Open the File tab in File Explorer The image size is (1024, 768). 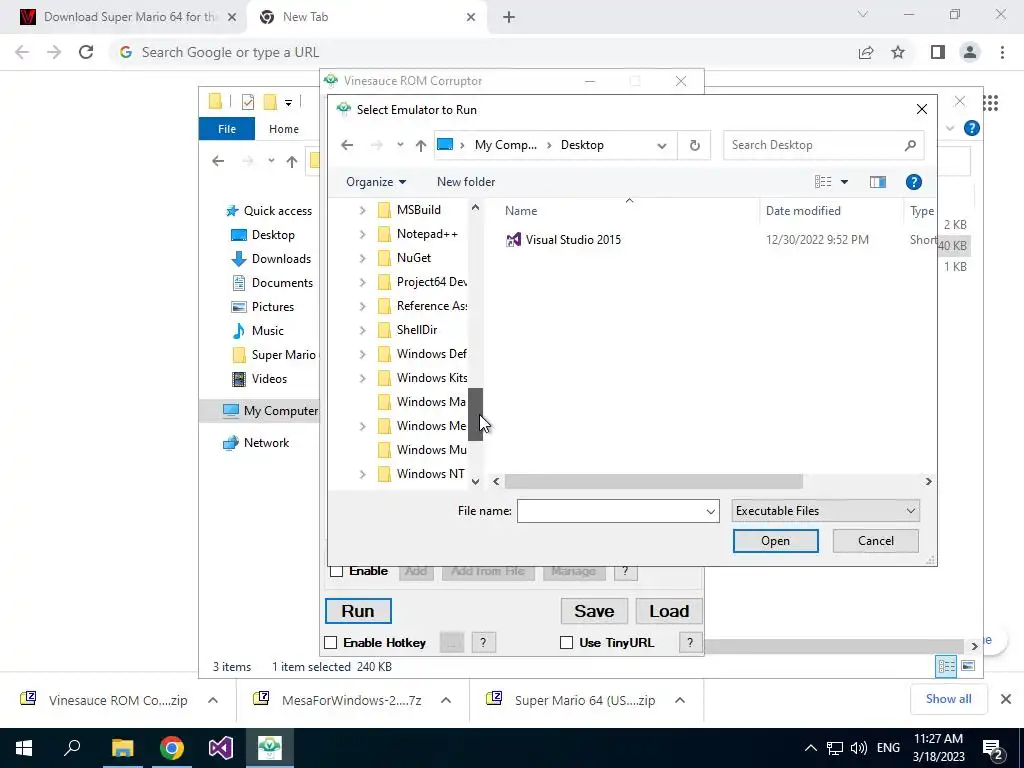point(227,129)
